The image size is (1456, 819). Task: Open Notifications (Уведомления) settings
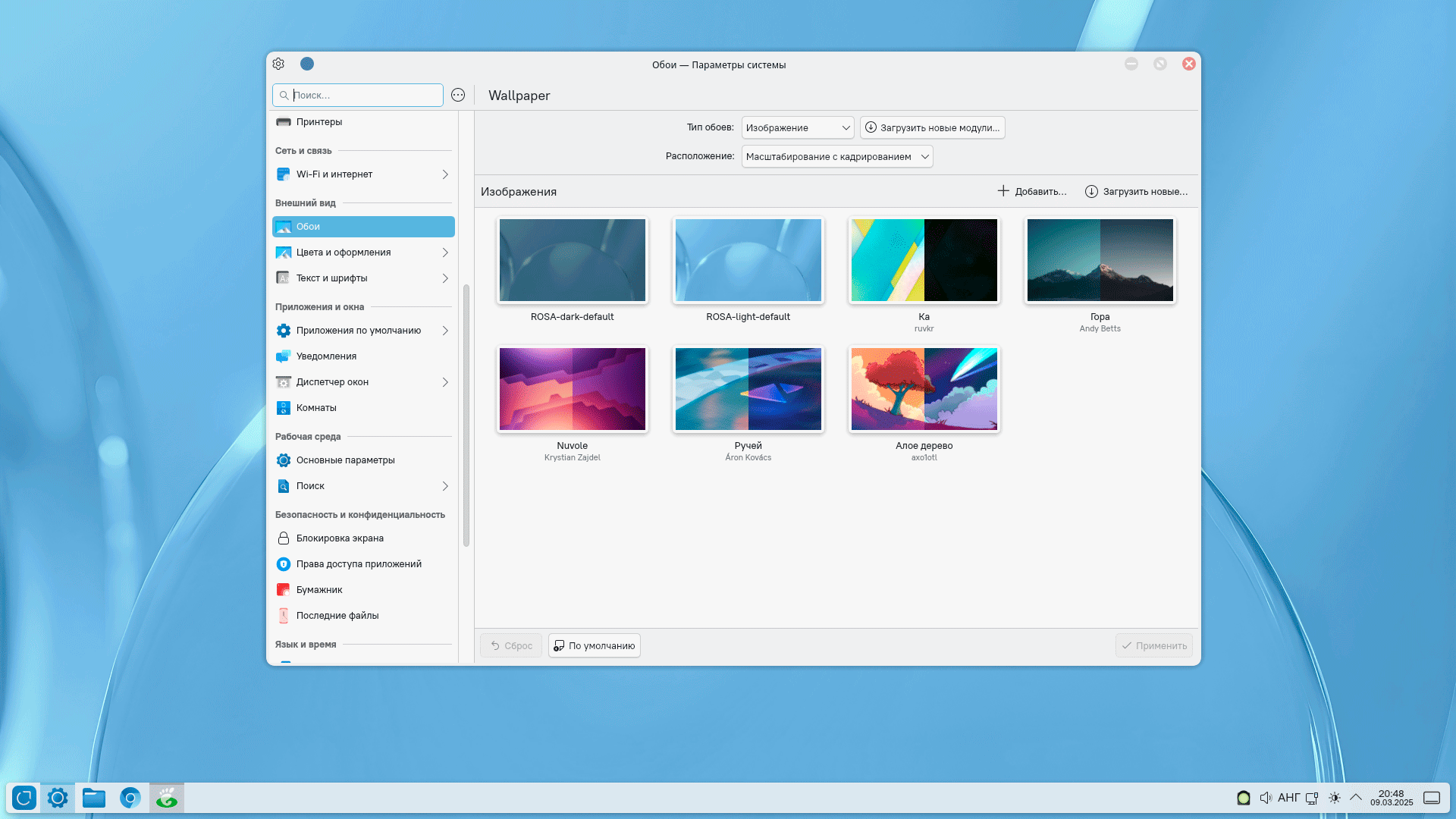tap(326, 356)
